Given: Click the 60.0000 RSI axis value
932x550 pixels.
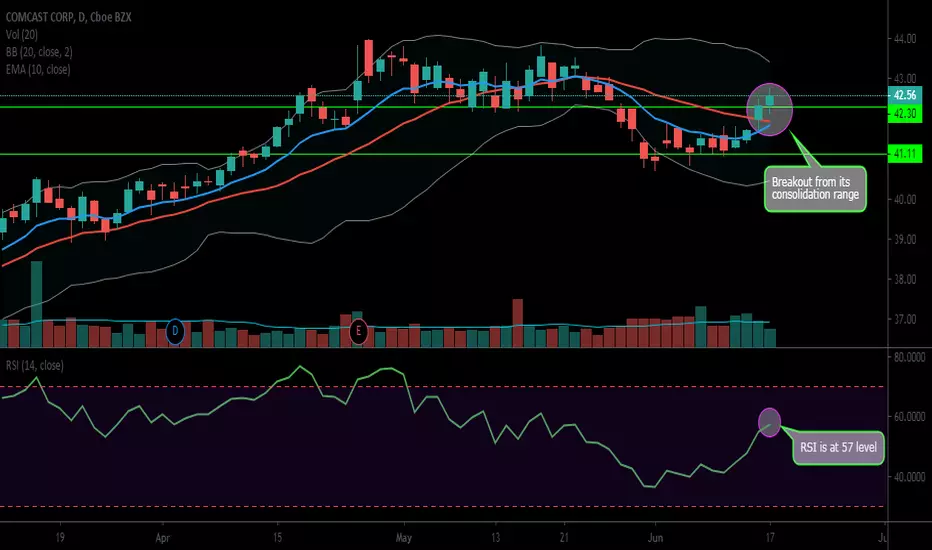Looking at the screenshot, I should (909, 417).
